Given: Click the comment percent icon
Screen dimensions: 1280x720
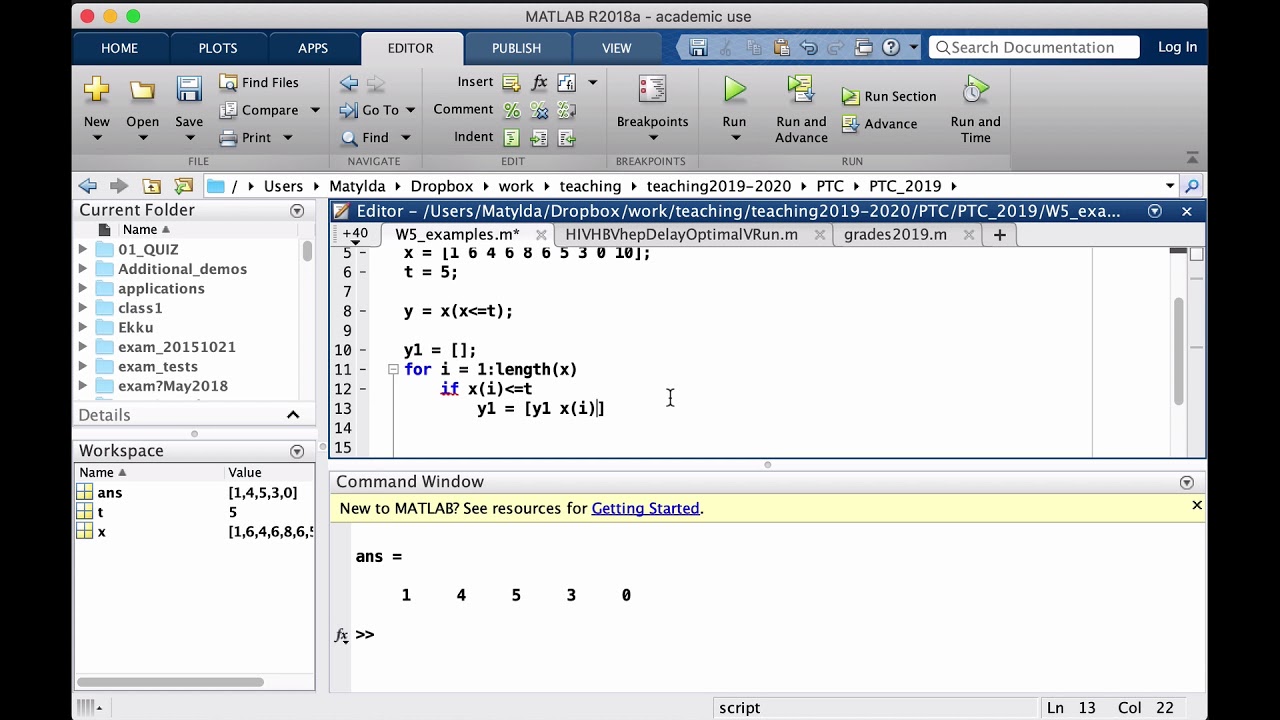Looking at the screenshot, I should point(511,110).
